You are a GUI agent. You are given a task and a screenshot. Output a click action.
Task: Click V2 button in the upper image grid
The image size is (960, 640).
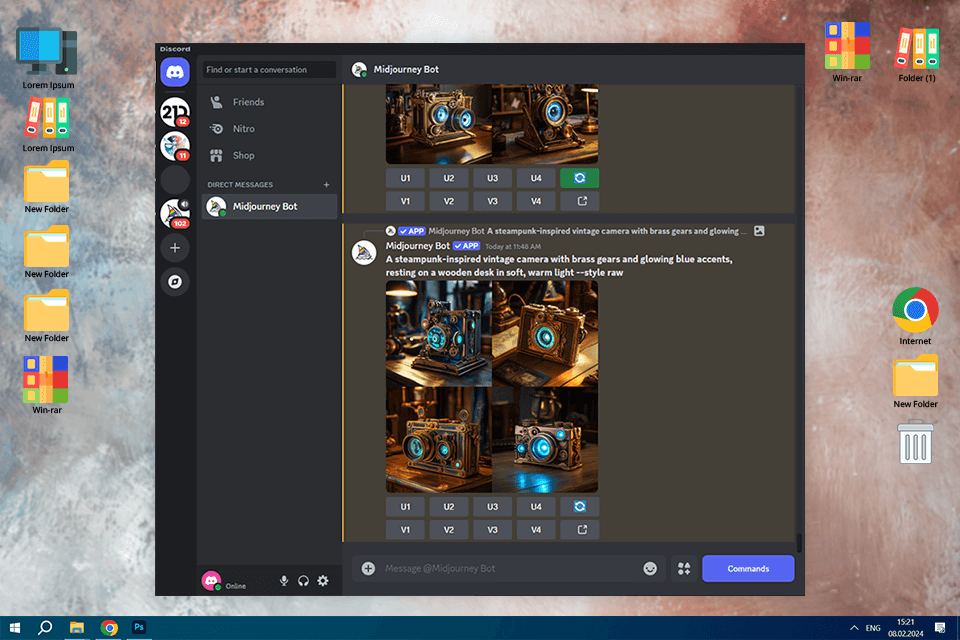(x=449, y=201)
